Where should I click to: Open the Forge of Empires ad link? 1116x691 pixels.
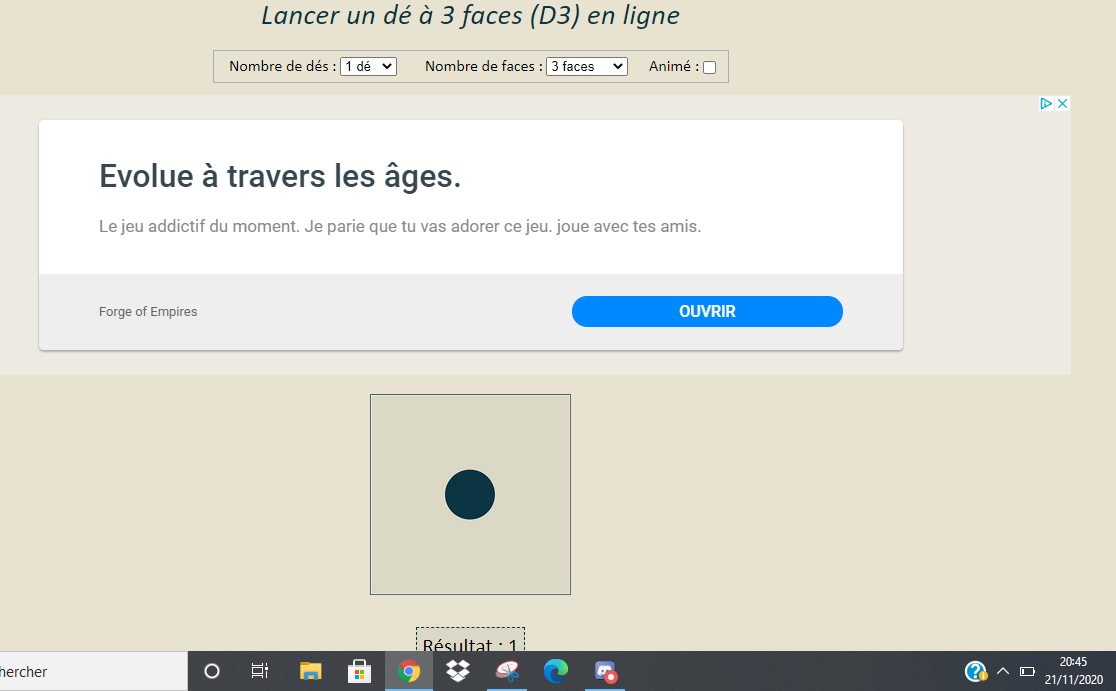pos(148,312)
